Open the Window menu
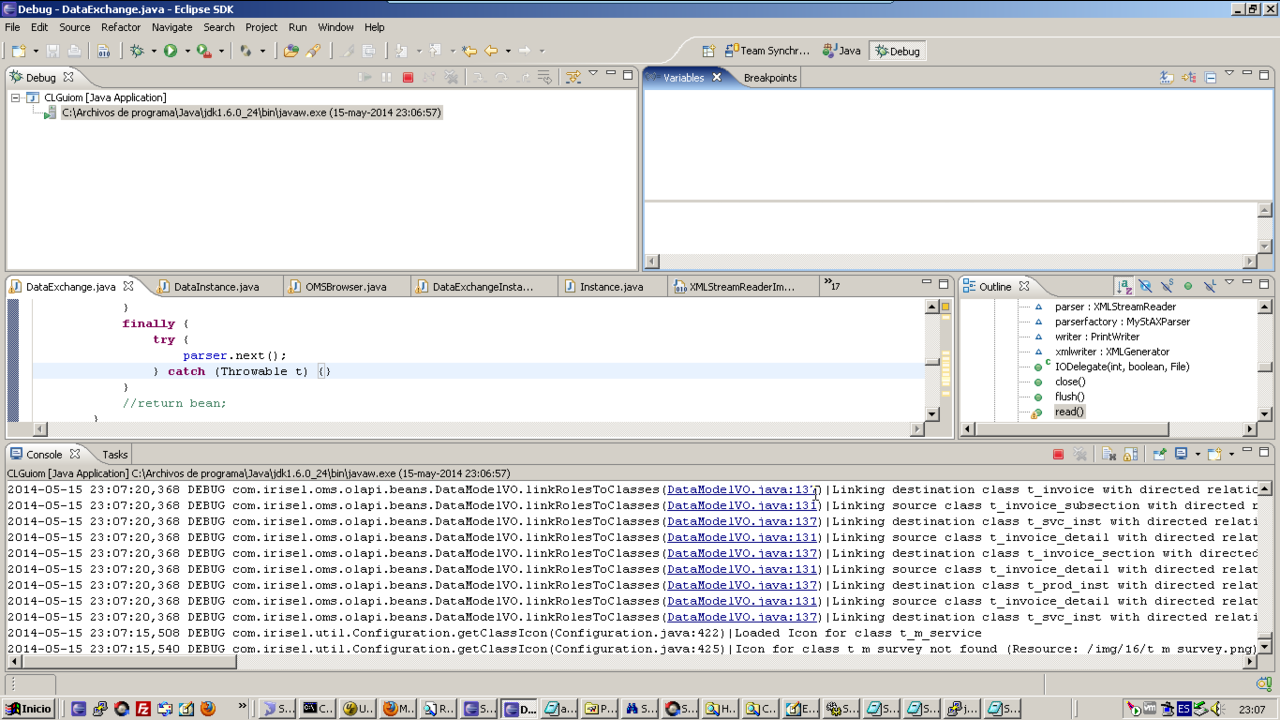The height and width of the screenshot is (720, 1280). [x=335, y=27]
